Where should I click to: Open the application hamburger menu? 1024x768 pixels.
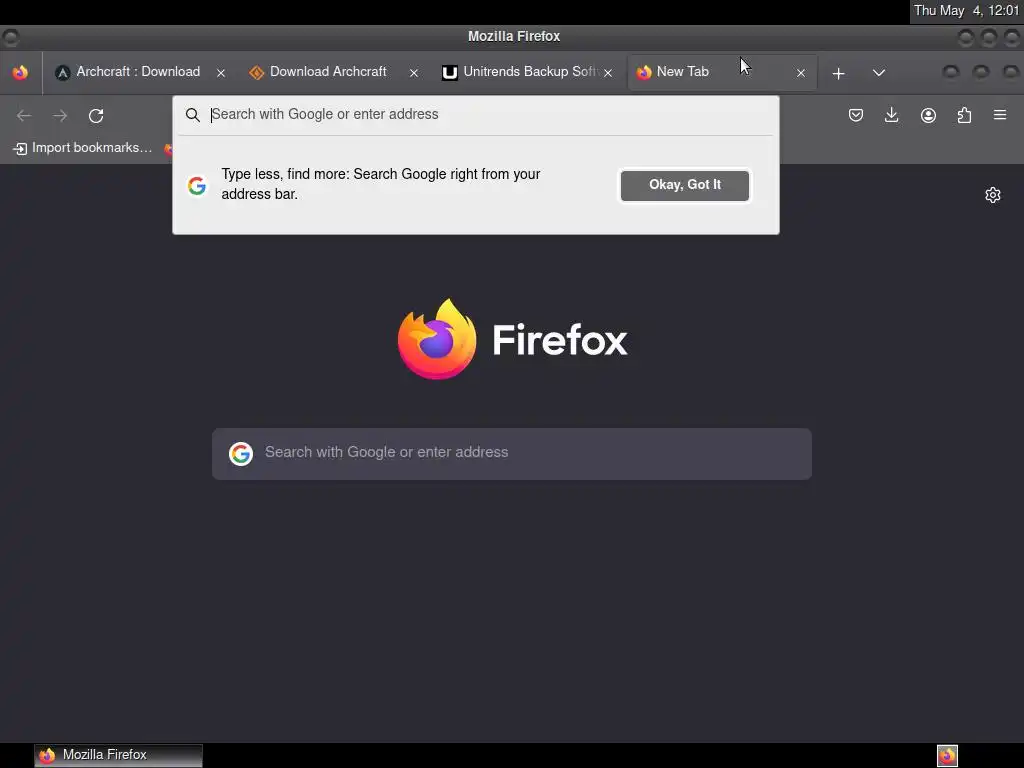[1000, 115]
